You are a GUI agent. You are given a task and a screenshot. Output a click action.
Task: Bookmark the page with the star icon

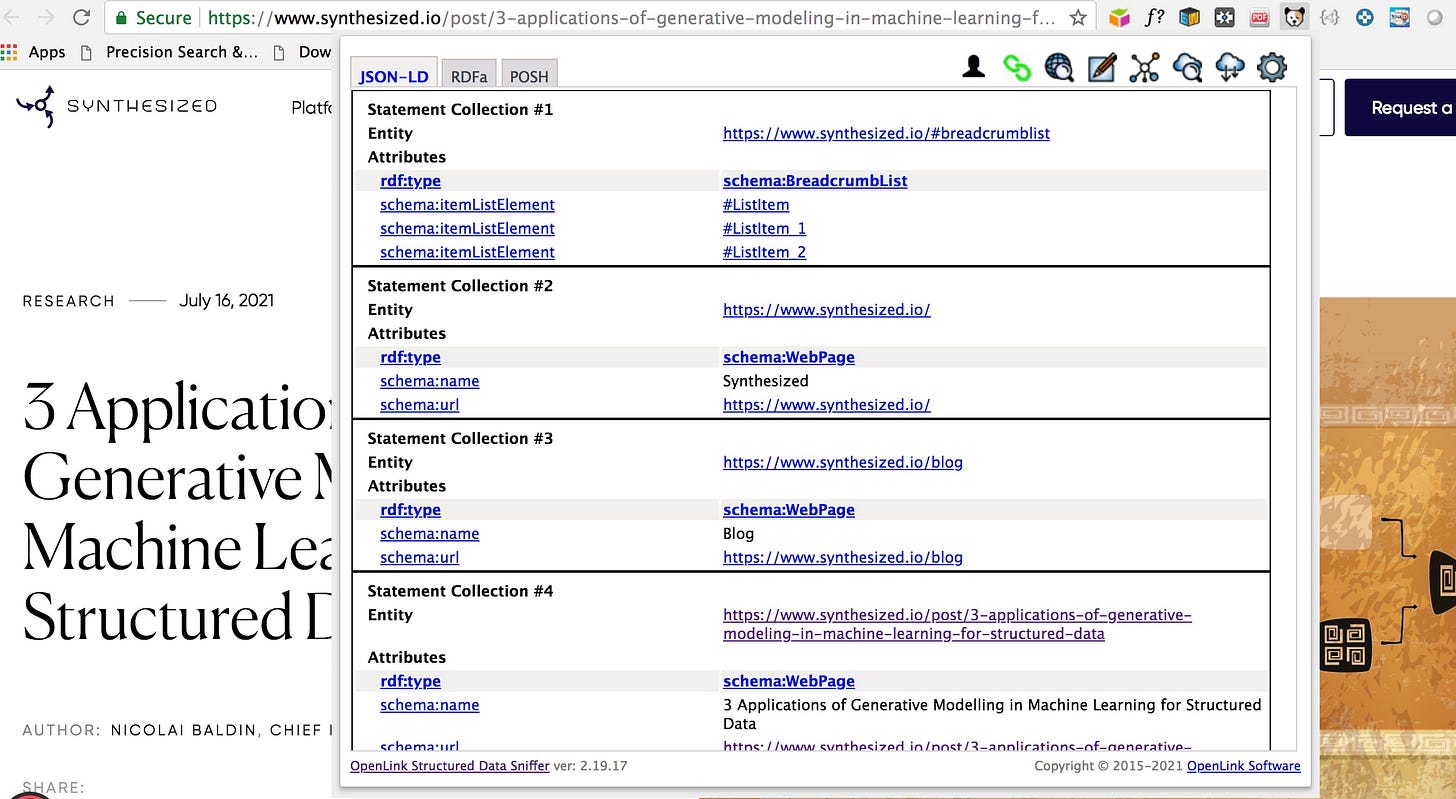(x=1078, y=17)
